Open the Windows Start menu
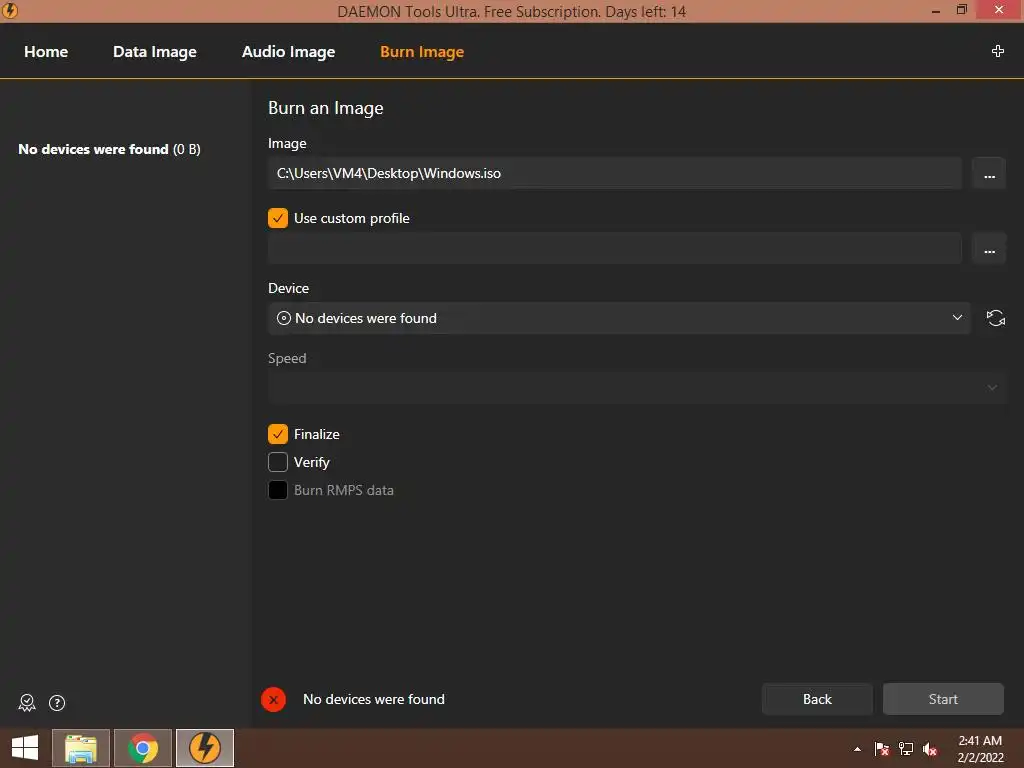 click(x=25, y=748)
